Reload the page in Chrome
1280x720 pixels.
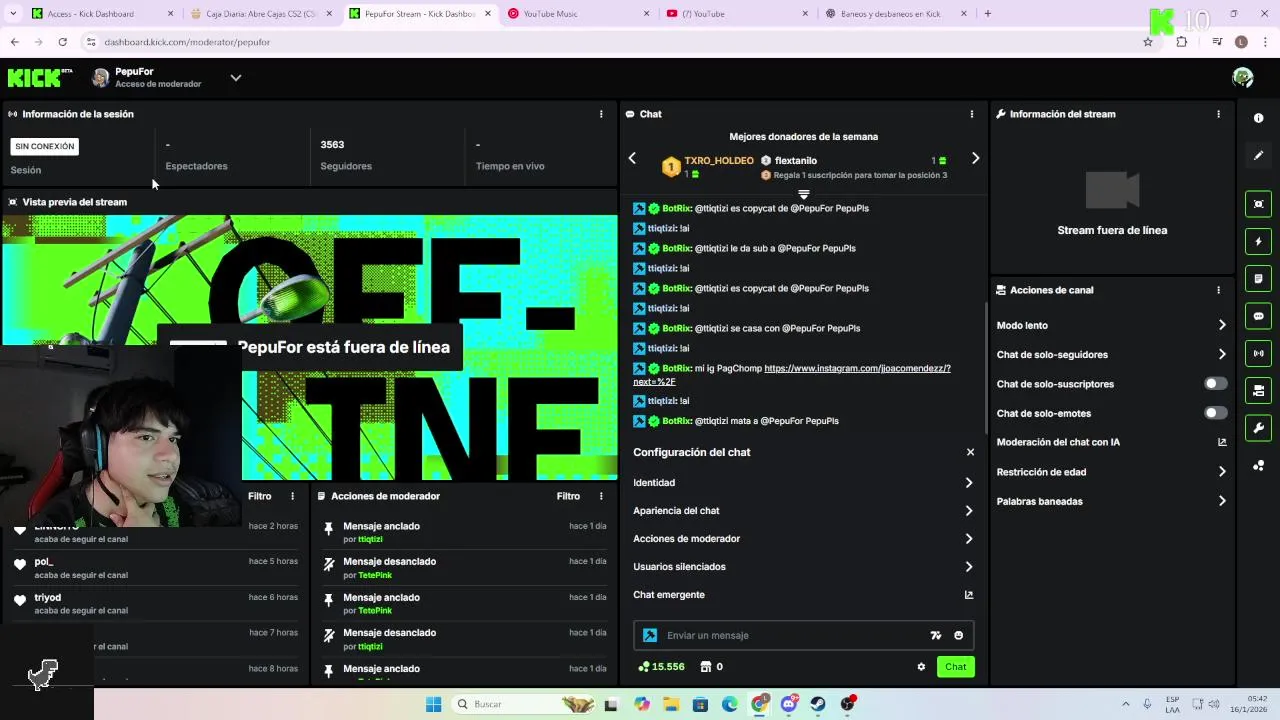pyautogui.click(x=62, y=42)
